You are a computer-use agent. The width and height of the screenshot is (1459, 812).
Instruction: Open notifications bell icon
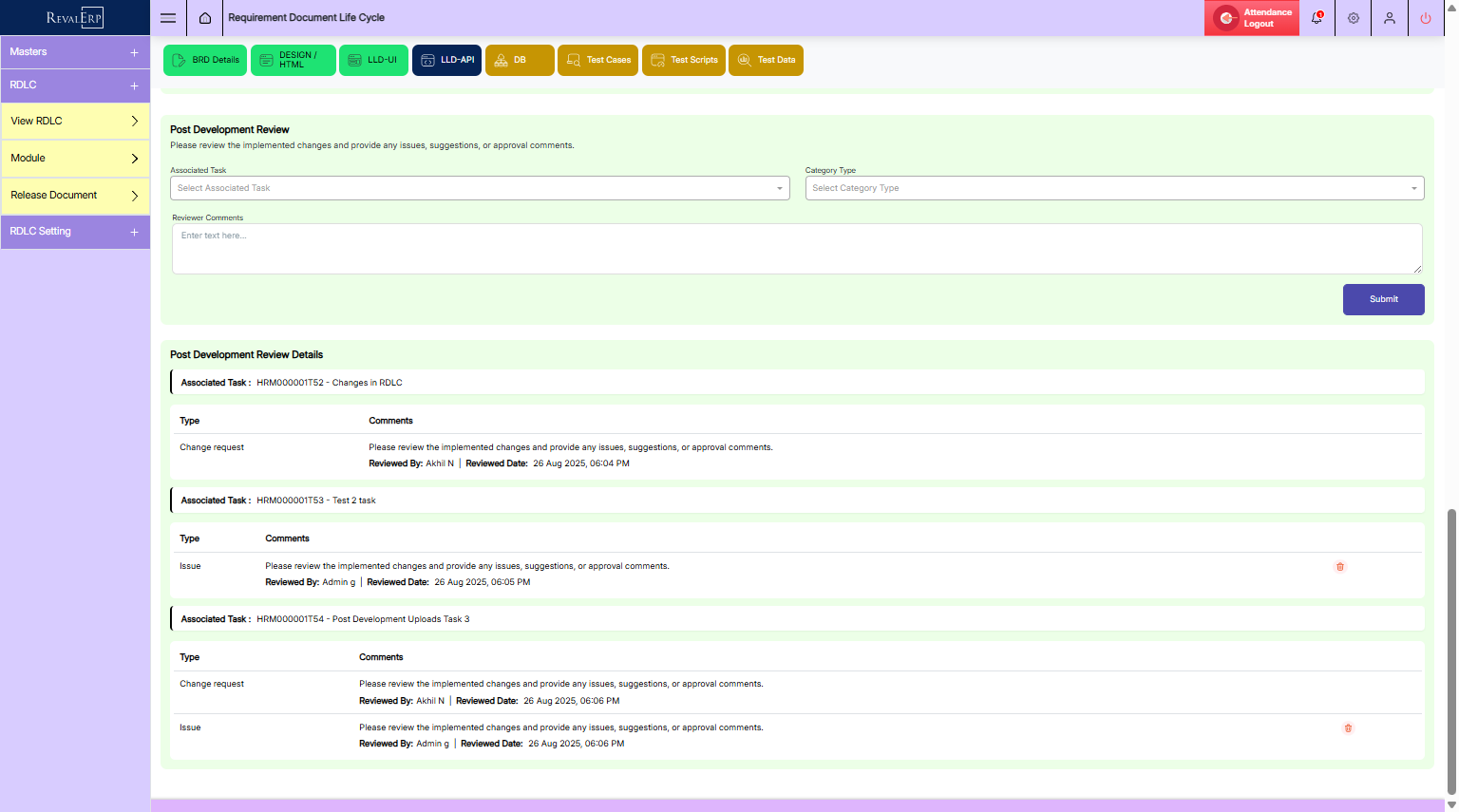point(1317,18)
